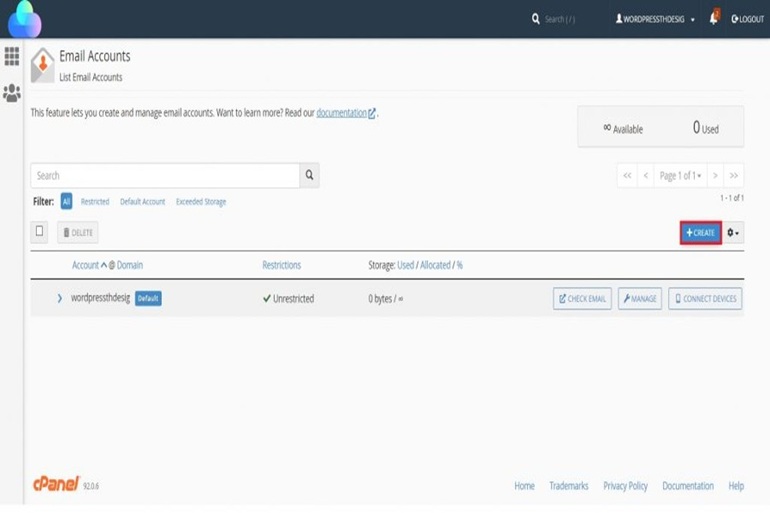Click the Check Email button
This screenshot has height=513, width=770.
click(x=582, y=299)
